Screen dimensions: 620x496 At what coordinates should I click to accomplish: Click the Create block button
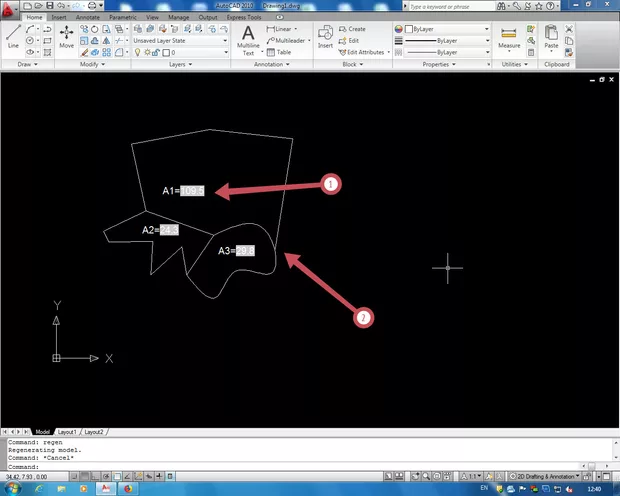pos(356,29)
